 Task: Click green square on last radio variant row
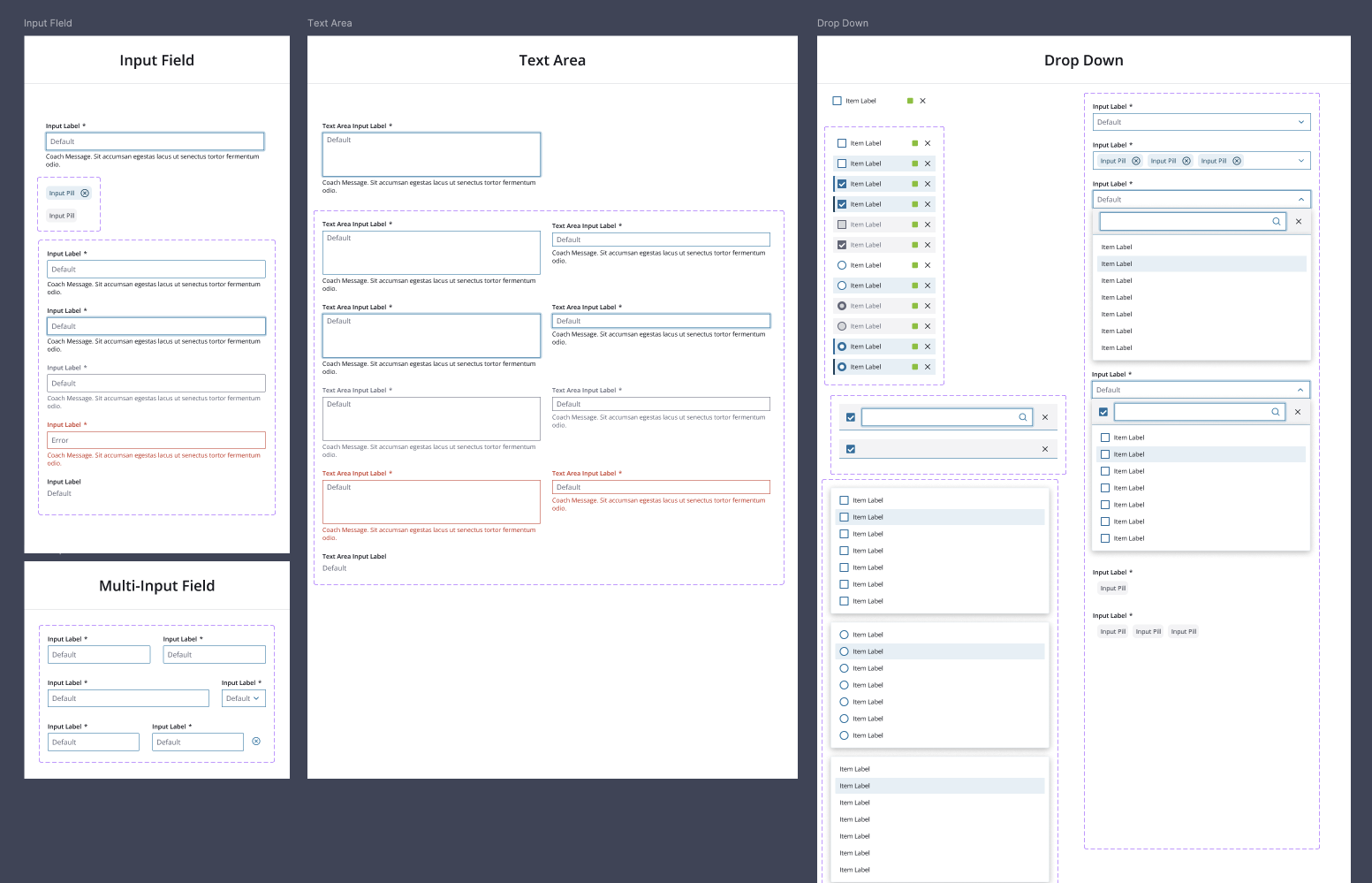pos(915,367)
